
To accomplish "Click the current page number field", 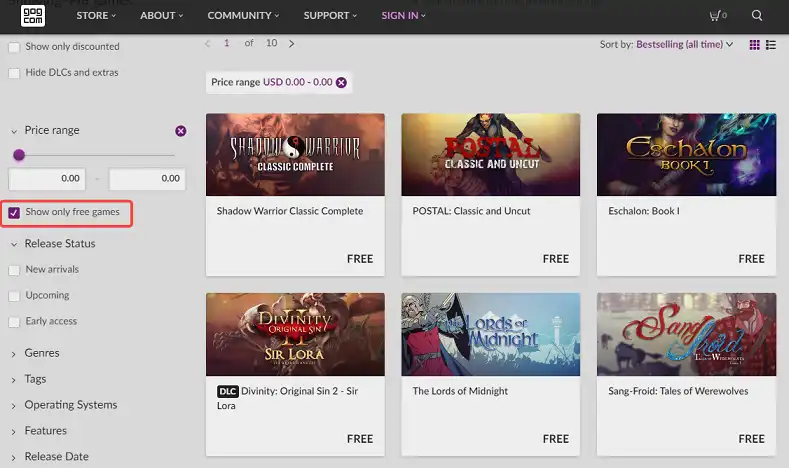I will pyautogui.click(x=226, y=43).
